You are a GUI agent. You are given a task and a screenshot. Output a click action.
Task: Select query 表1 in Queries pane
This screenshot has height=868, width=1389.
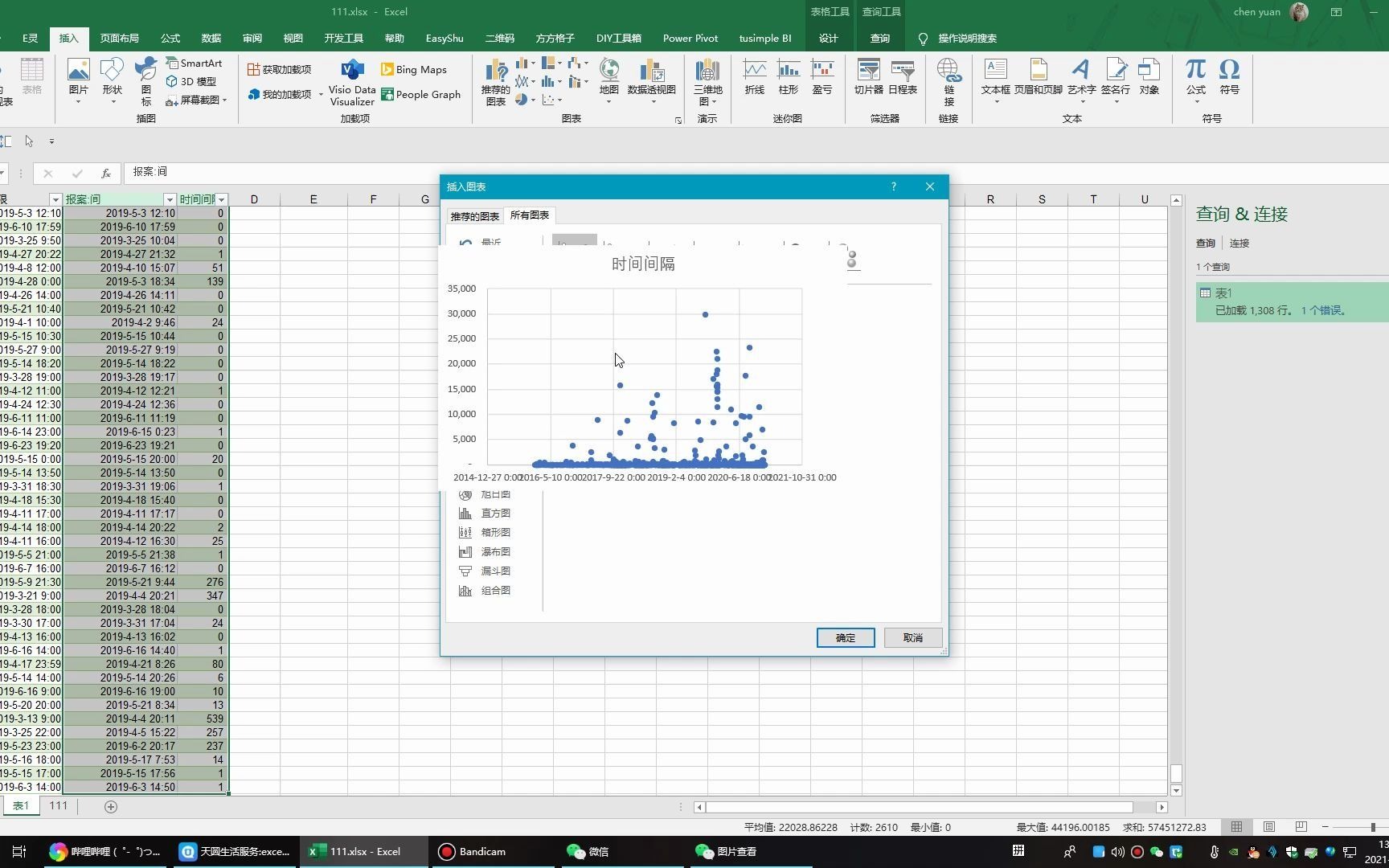click(x=1293, y=302)
